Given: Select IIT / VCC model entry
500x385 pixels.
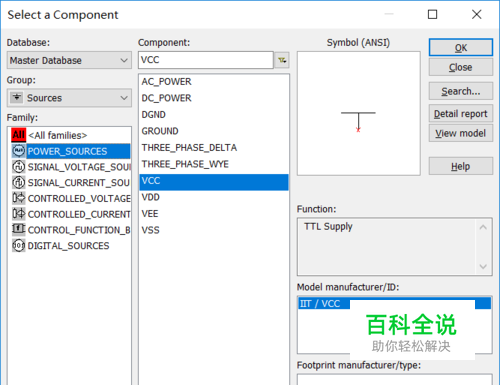Looking at the screenshot, I should tap(394, 304).
